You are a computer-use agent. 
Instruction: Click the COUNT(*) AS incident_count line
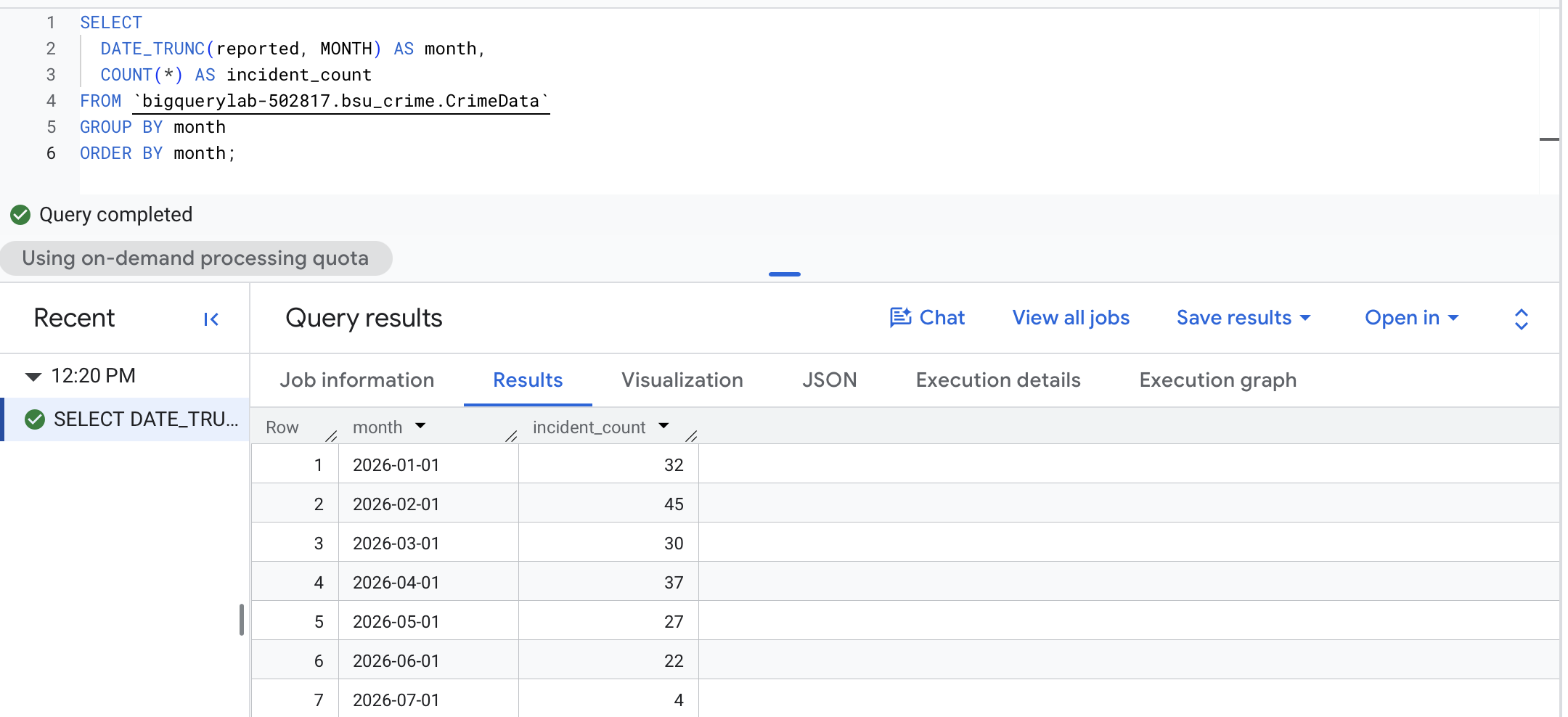[x=236, y=75]
